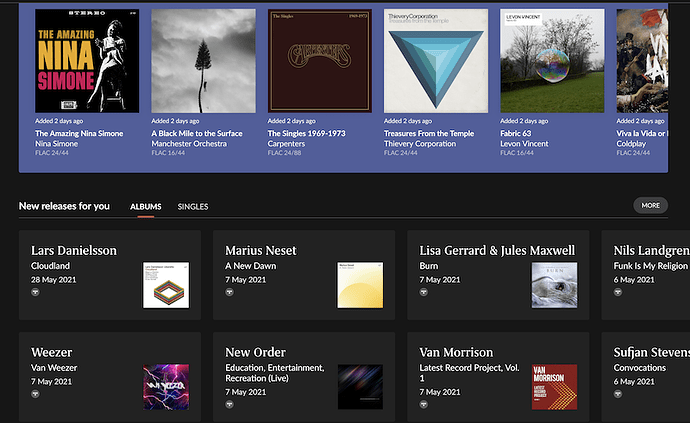This screenshot has height=423, width=690.
Task: Click the source icon under A New Dawn
Action: pos(229,292)
